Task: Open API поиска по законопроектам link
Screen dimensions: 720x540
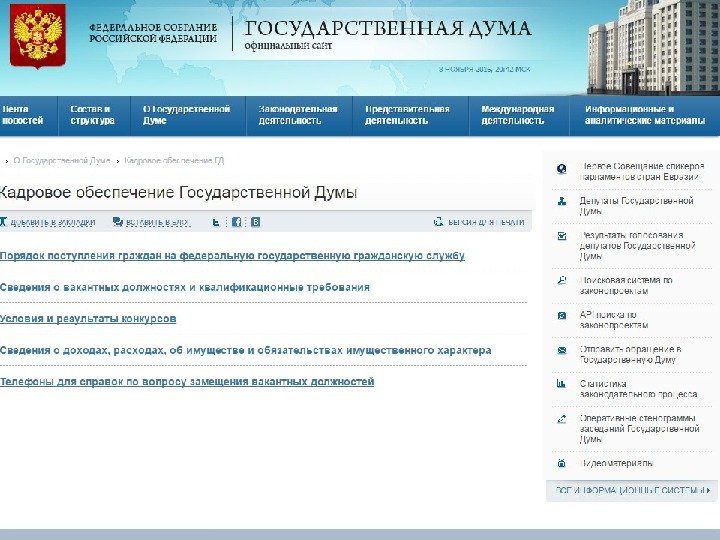Action: [613, 320]
